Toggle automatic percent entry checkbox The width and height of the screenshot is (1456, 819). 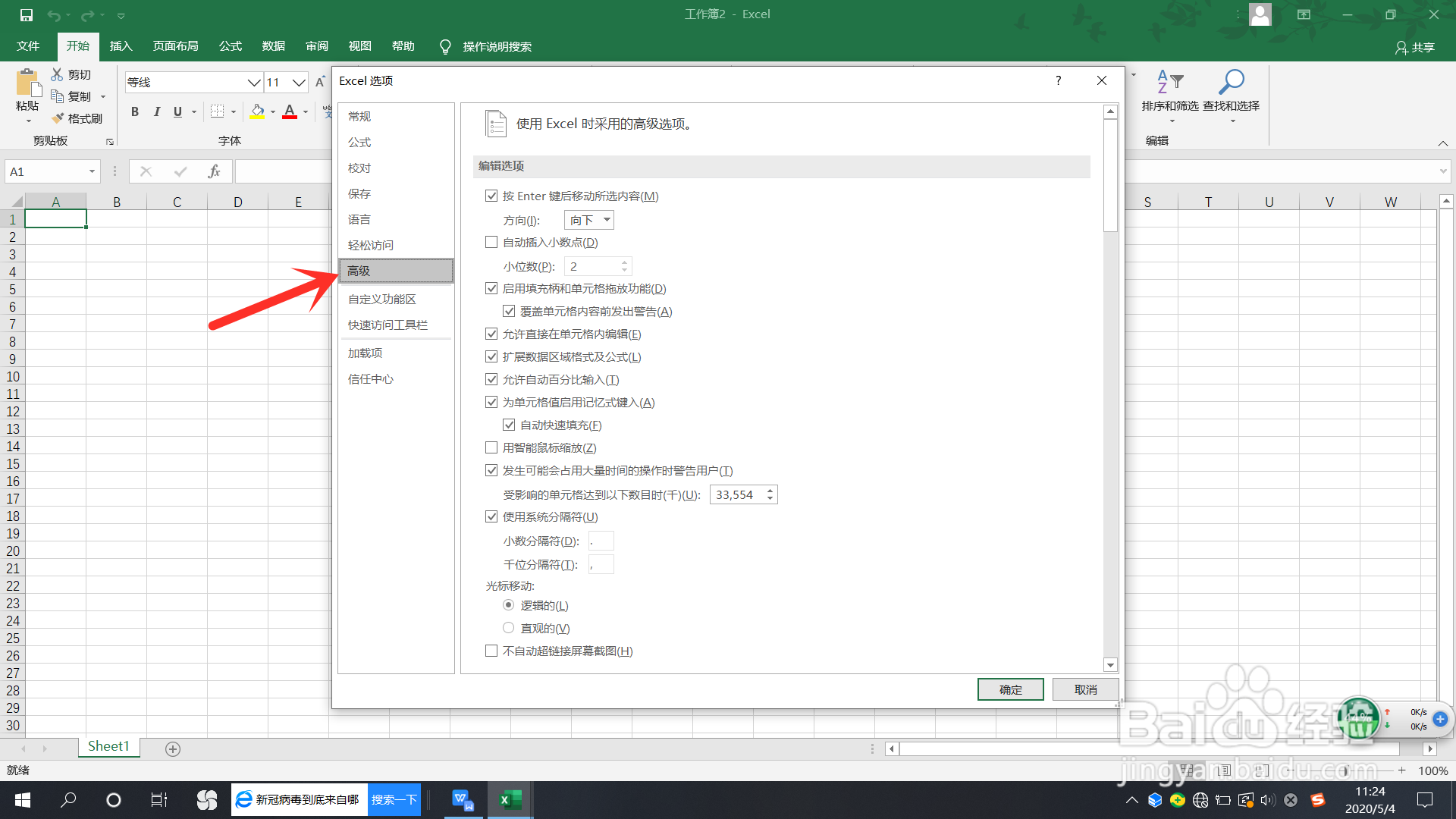click(491, 379)
